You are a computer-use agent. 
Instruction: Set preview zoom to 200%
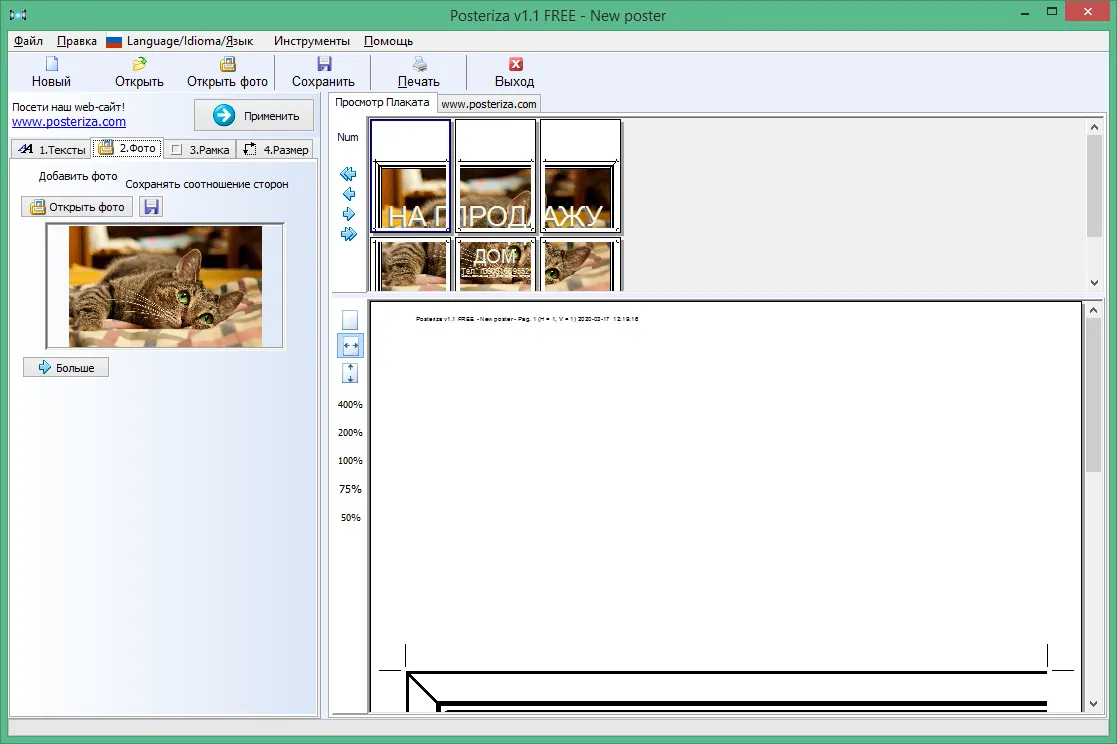(x=350, y=433)
